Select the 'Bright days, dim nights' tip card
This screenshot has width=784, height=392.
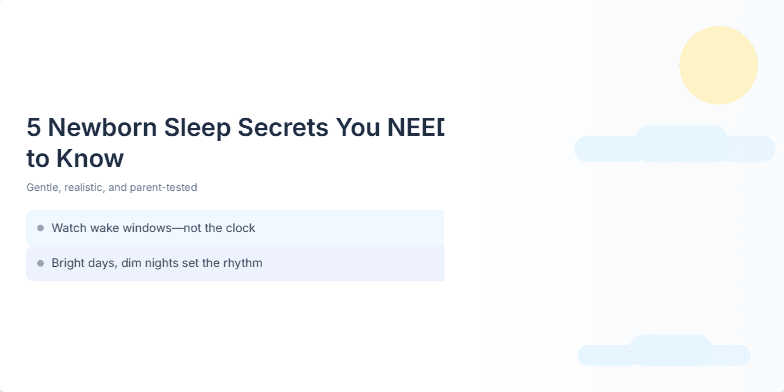(235, 263)
